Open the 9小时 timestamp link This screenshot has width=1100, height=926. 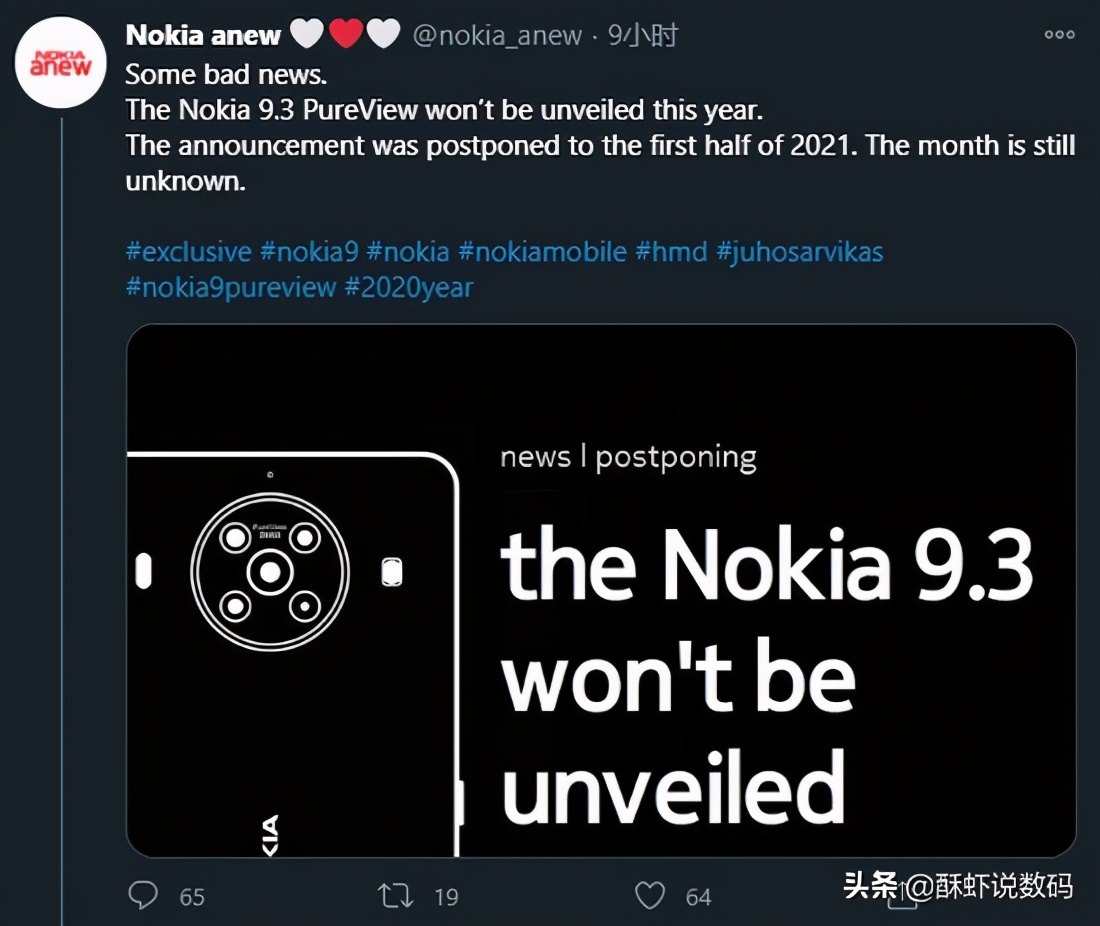coord(643,36)
